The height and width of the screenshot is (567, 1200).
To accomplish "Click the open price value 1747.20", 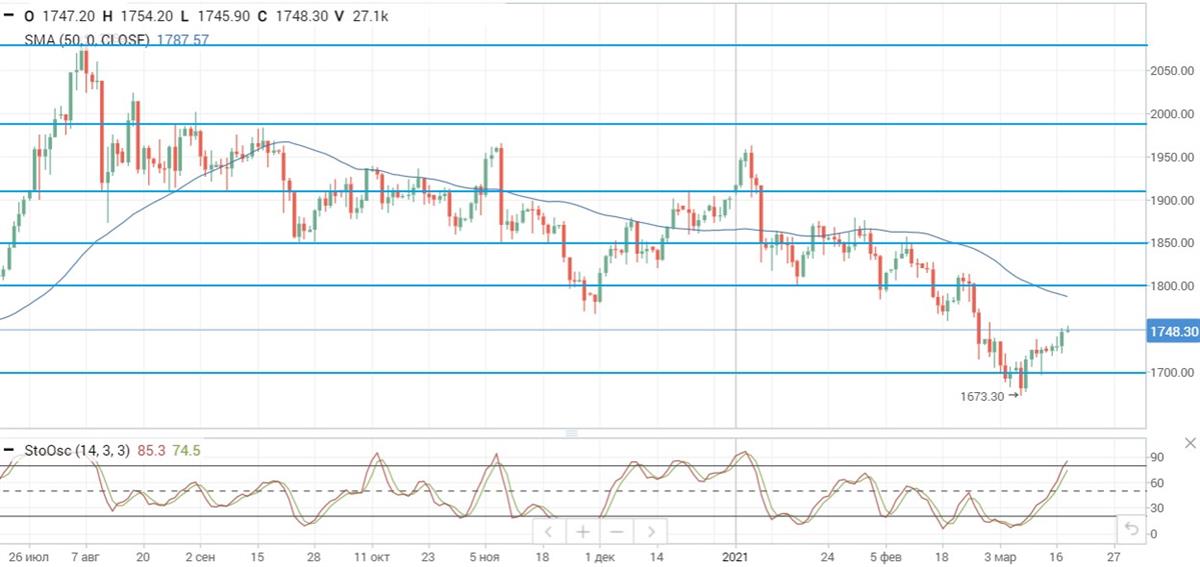I will click(68, 17).
